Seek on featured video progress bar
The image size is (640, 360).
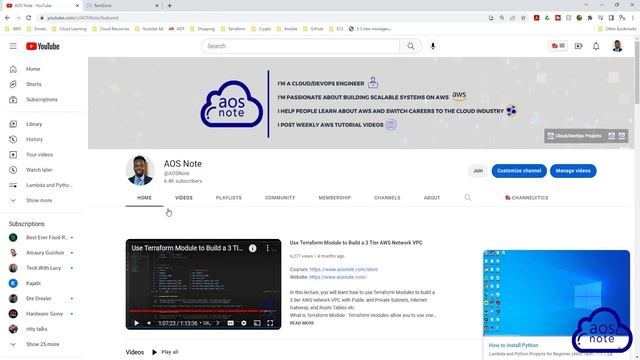(x=203, y=311)
